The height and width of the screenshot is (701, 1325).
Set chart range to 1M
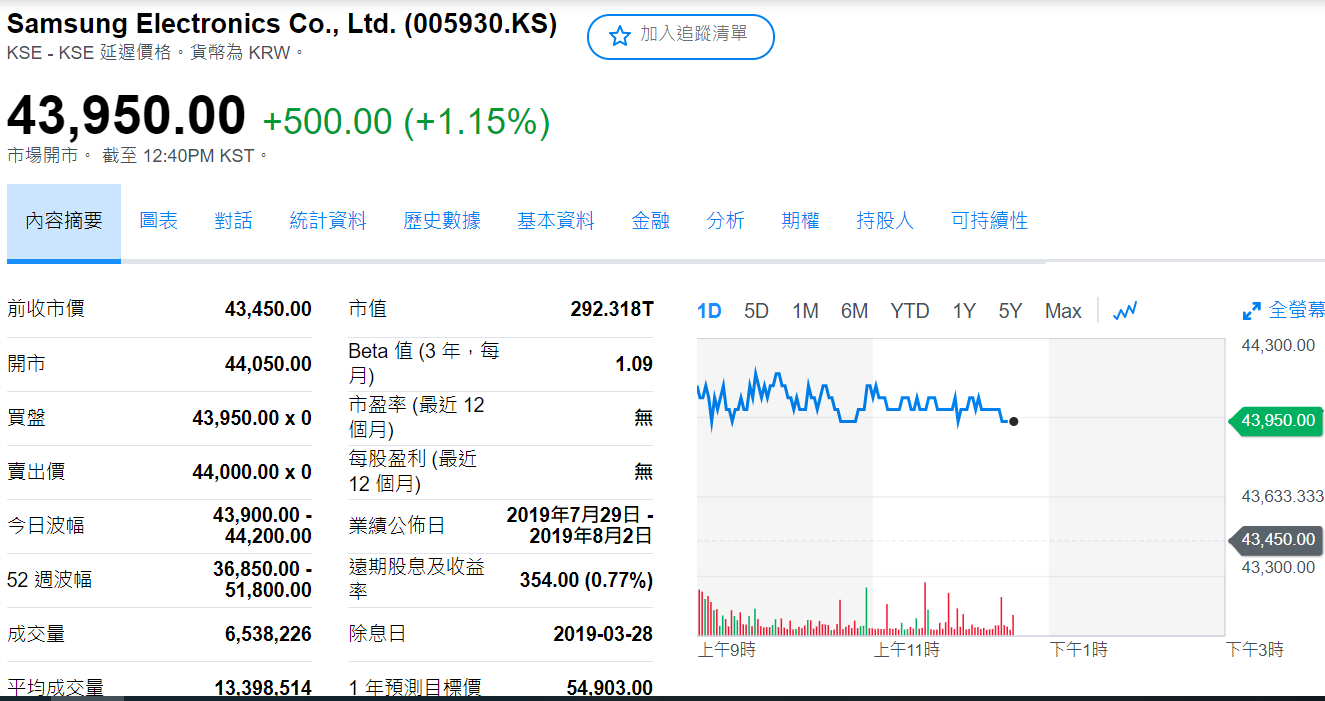[x=805, y=311]
